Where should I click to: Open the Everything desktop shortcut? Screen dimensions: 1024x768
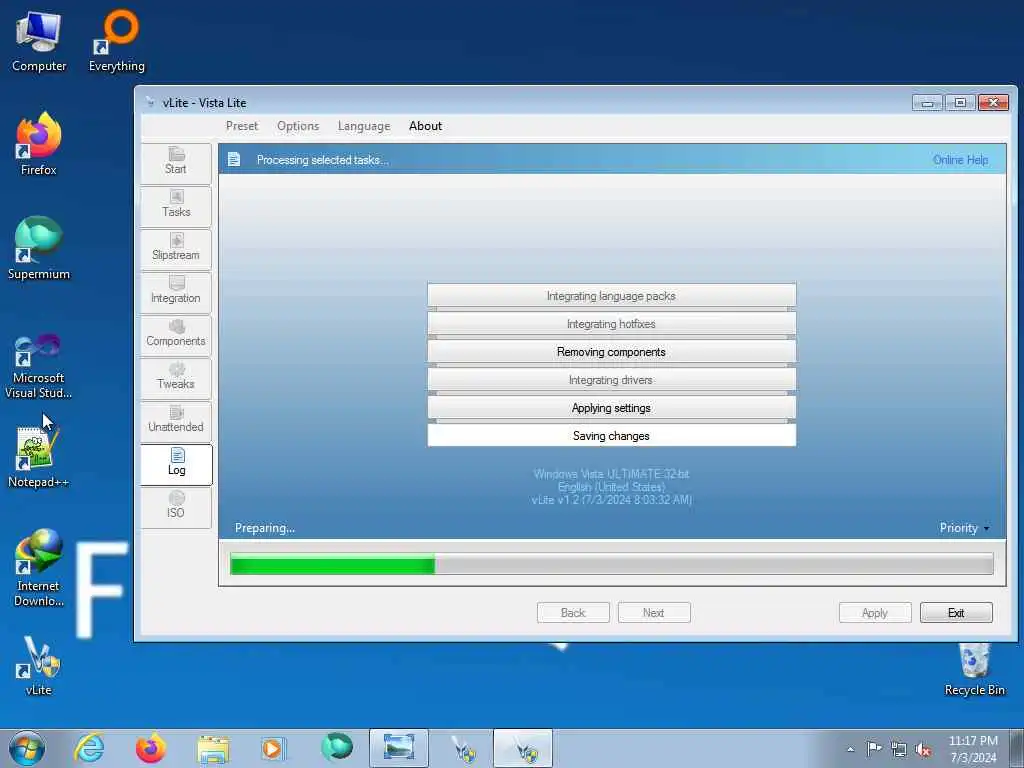pos(117,41)
